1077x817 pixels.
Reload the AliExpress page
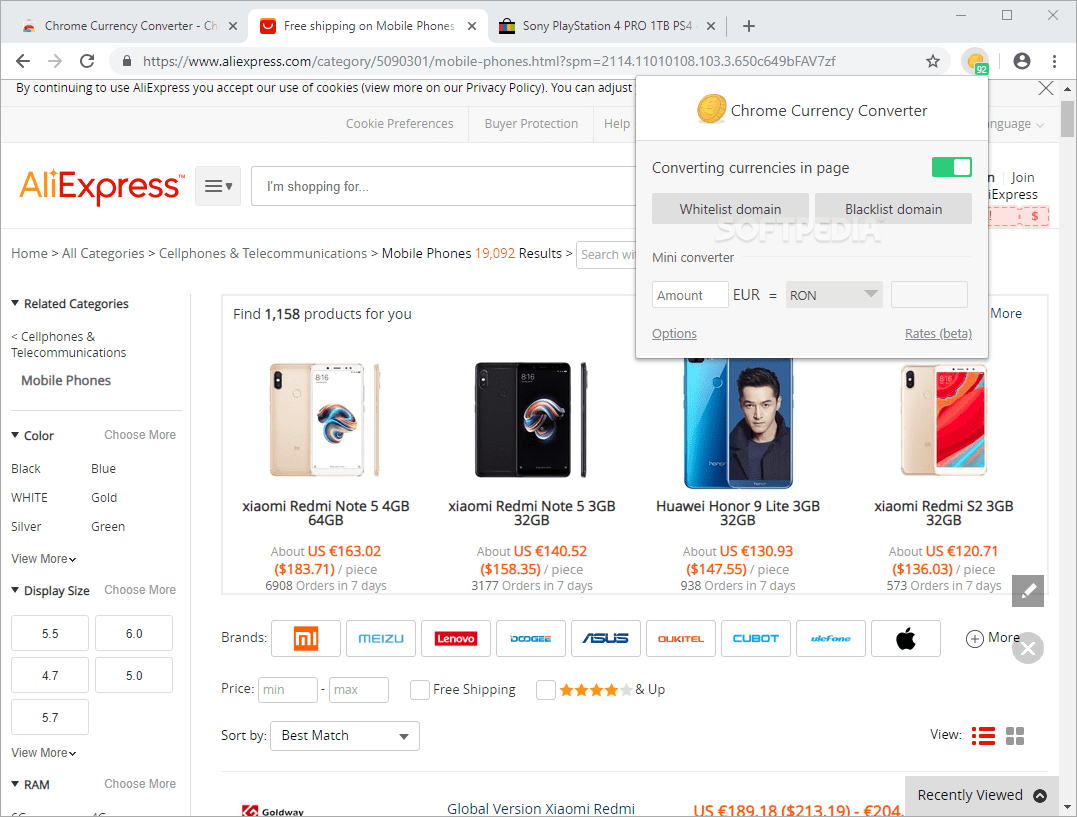[x=87, y=61]
